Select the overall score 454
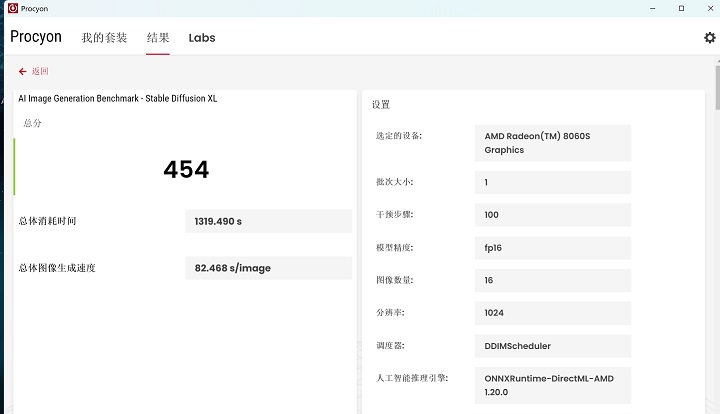Viewport: 720px width, 414px height. (x=186, y=169)
